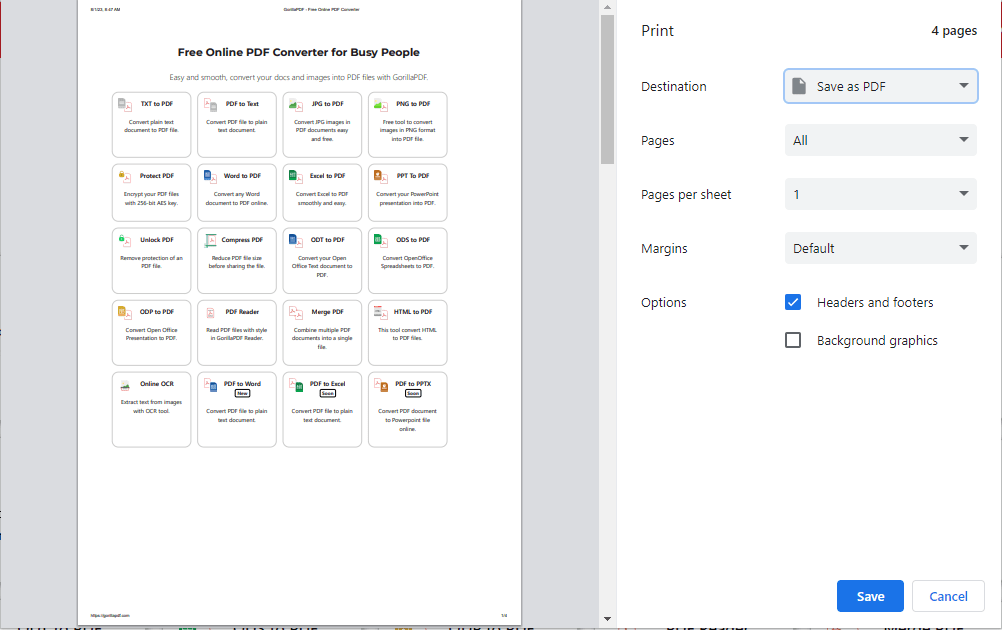Click the 'Print' dialog title

(x=658, y=31)
